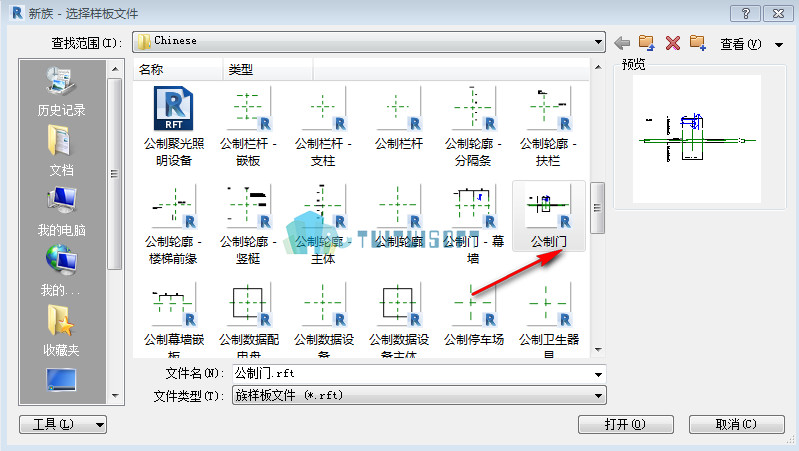Expand the 查找范围 Chinese folder dropdown
The height and width of the screenshot is (451, 799).
(x=598, y=42)
